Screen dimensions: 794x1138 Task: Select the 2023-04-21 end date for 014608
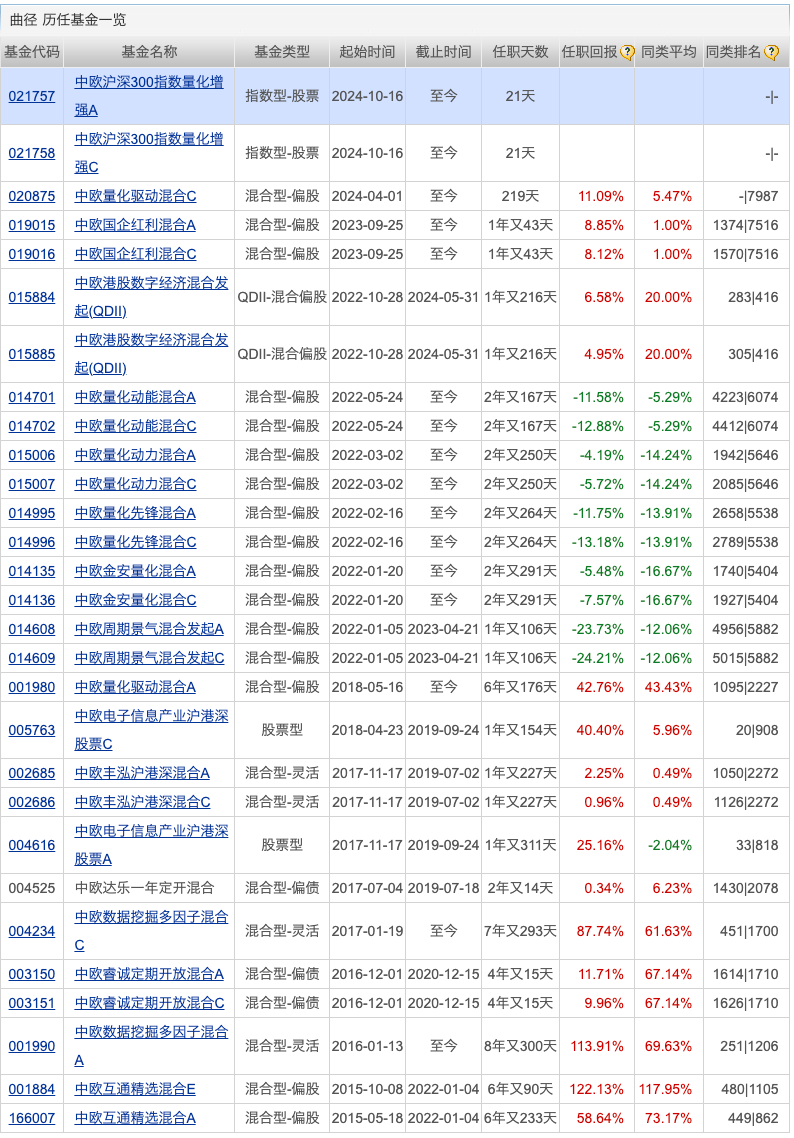(443, 629)
